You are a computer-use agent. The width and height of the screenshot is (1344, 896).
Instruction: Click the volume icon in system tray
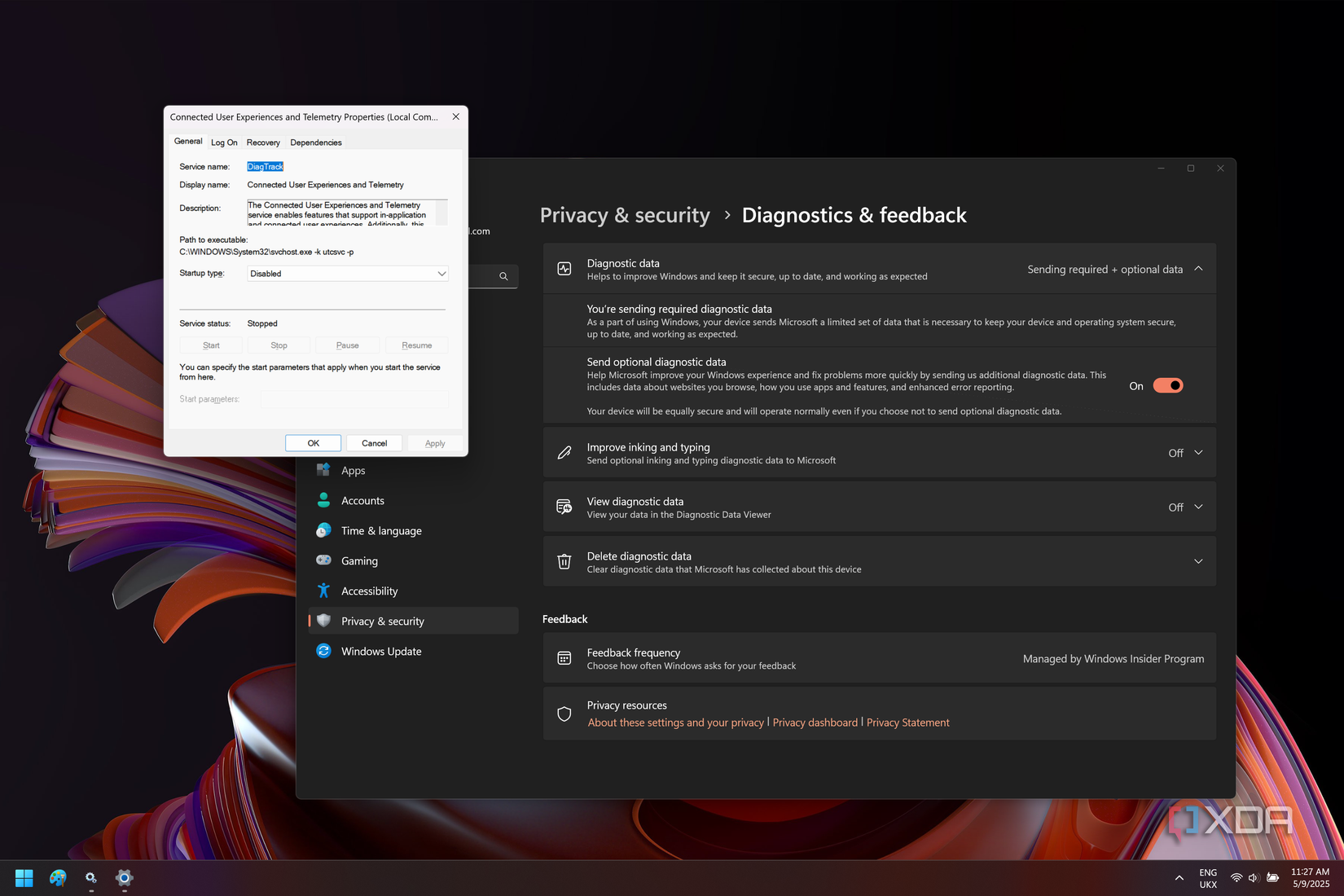click(x=1253, y=878)
